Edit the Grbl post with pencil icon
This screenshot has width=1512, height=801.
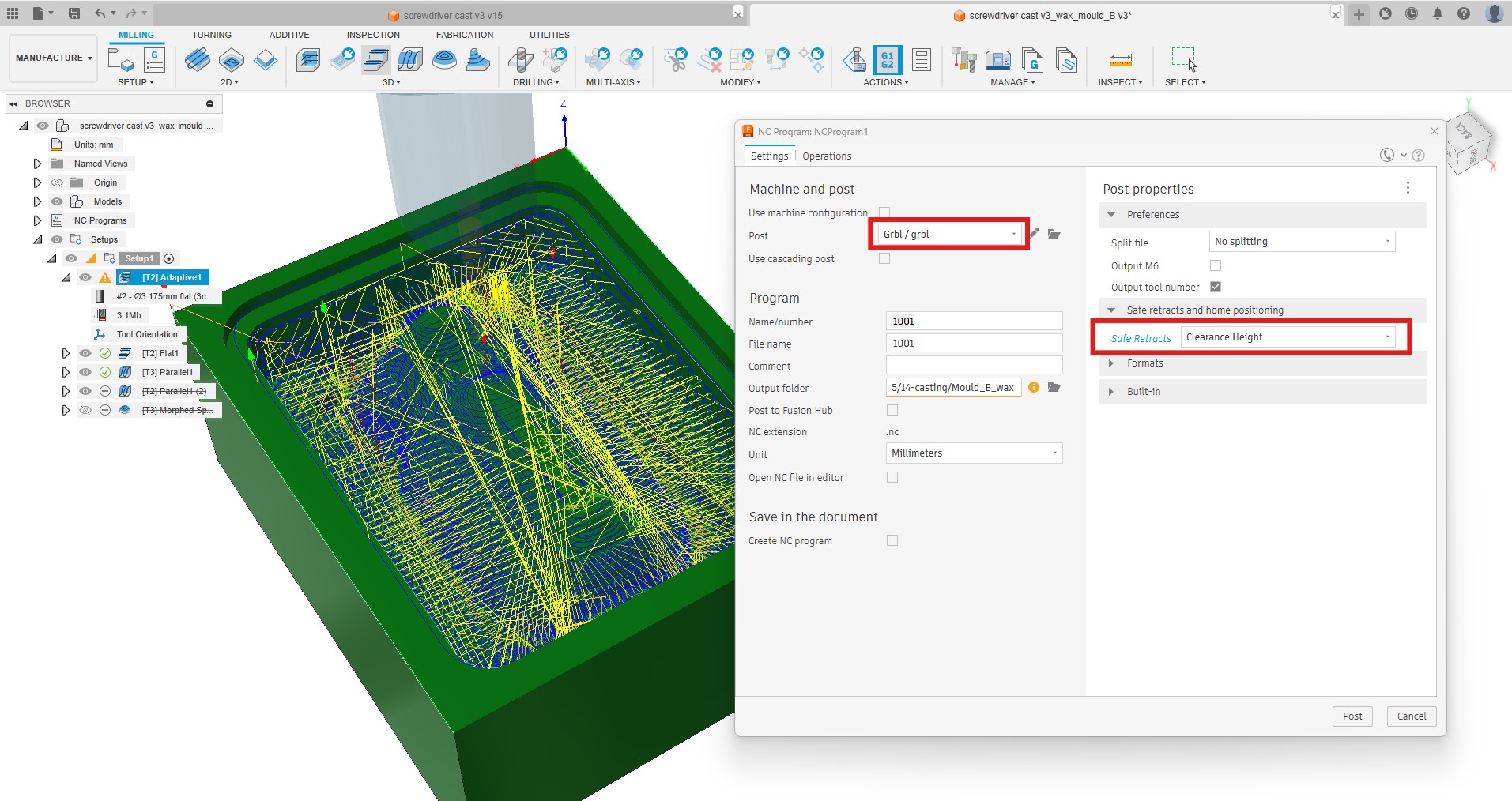(1035, 234)
